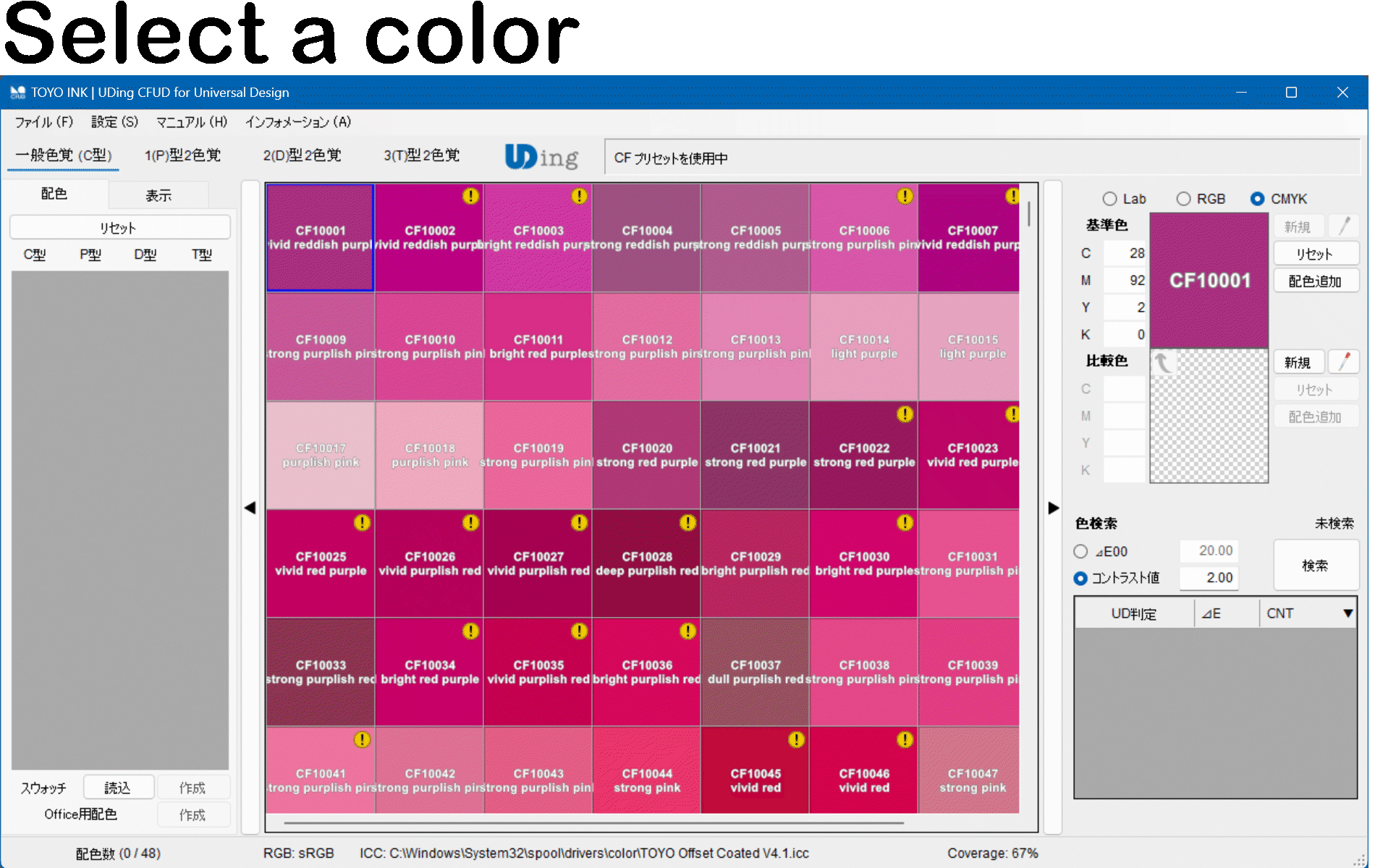The width and height of the screenshot is (1375, 868).
Task: Click the 読込 swatch load button
Action: pyautogui.click(x=118, y=787)
